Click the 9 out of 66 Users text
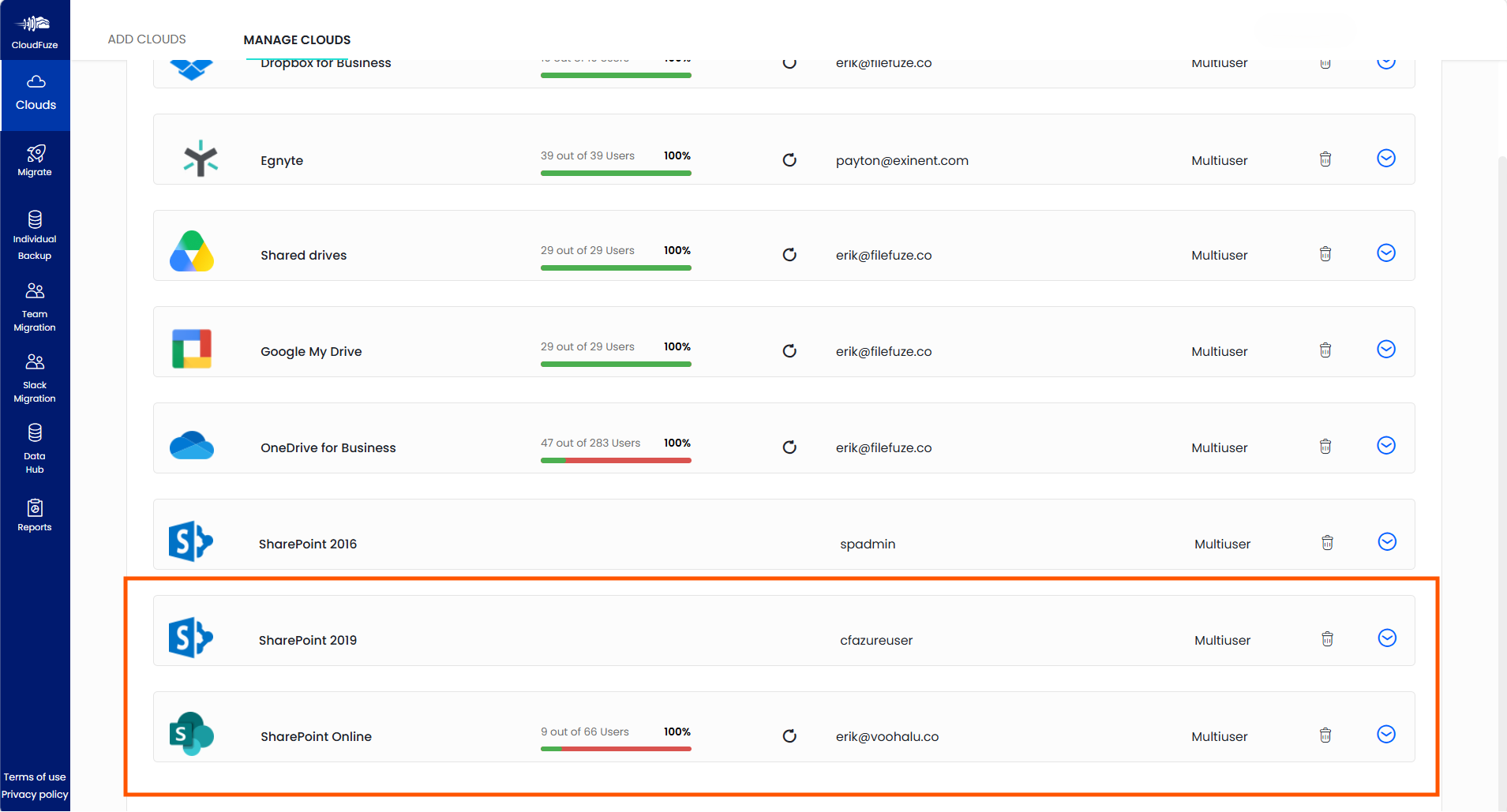The height and width of the screenshot is (812, 1507). click(585, 732)
